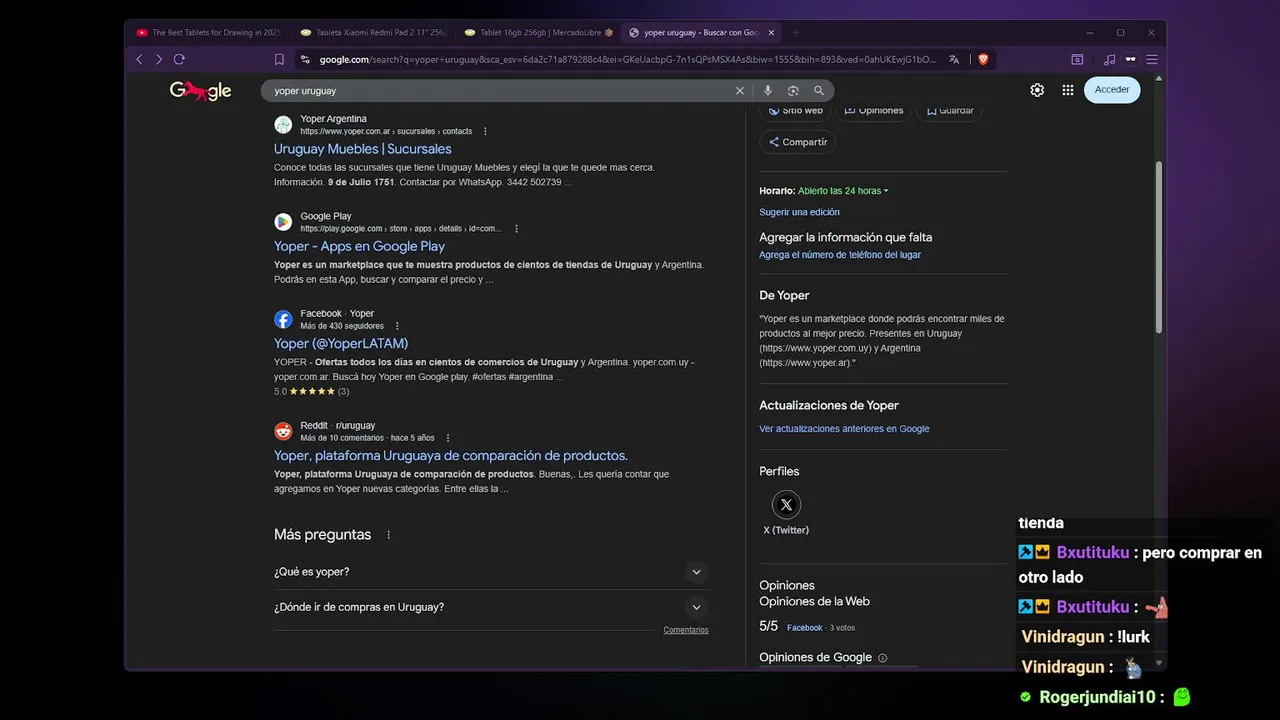
Task: Click the Más preguntas heading
Action: coord(322,535)
